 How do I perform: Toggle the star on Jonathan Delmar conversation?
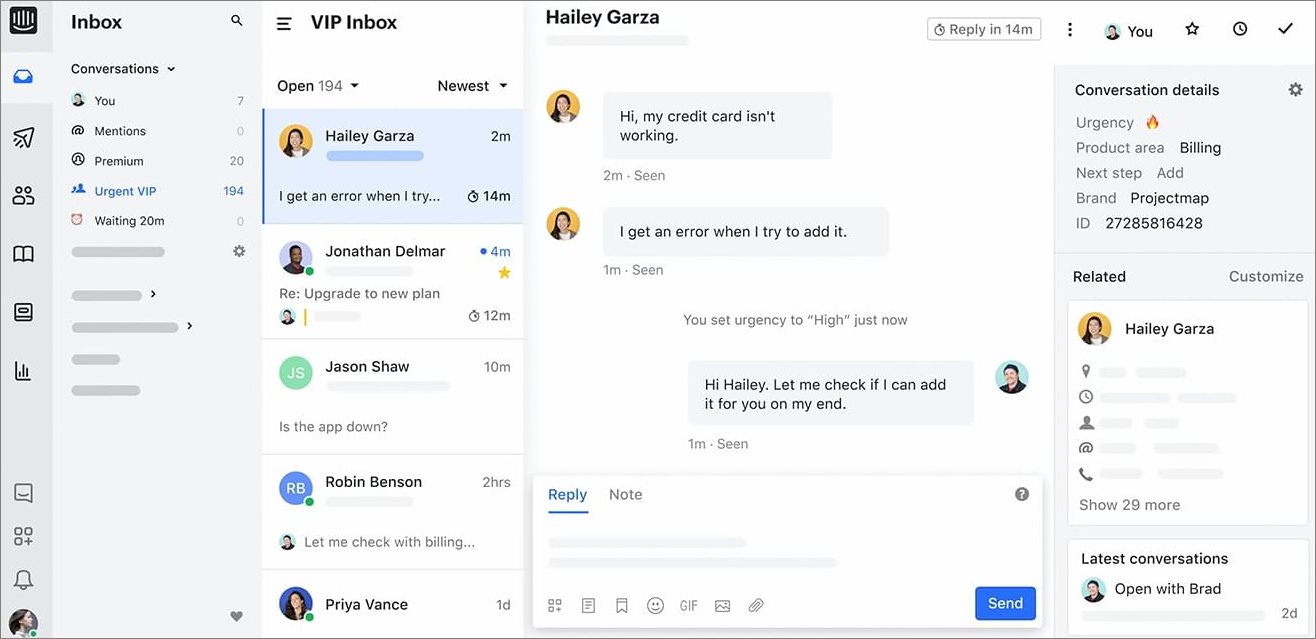tap(504, 272)
